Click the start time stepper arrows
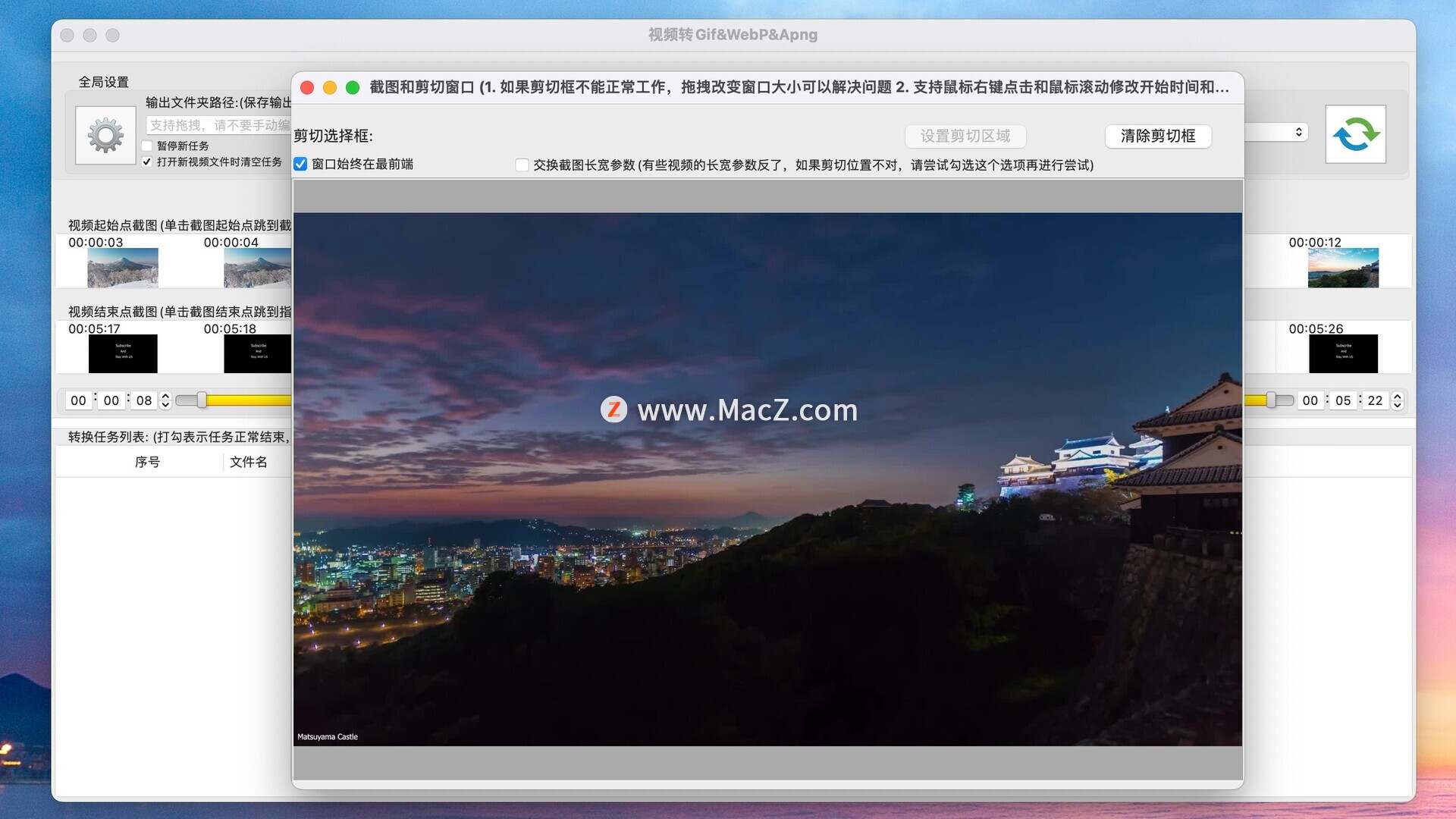Screen dimensions: 1456x819 [x=165, y=400]
